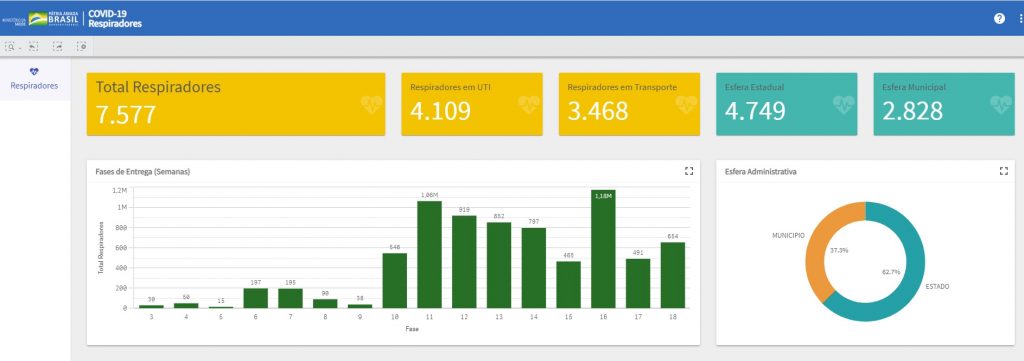This screenshot has width=1024, height=361.
Task: Open the smart search selection tool
Action: click(x=11, y=46)
